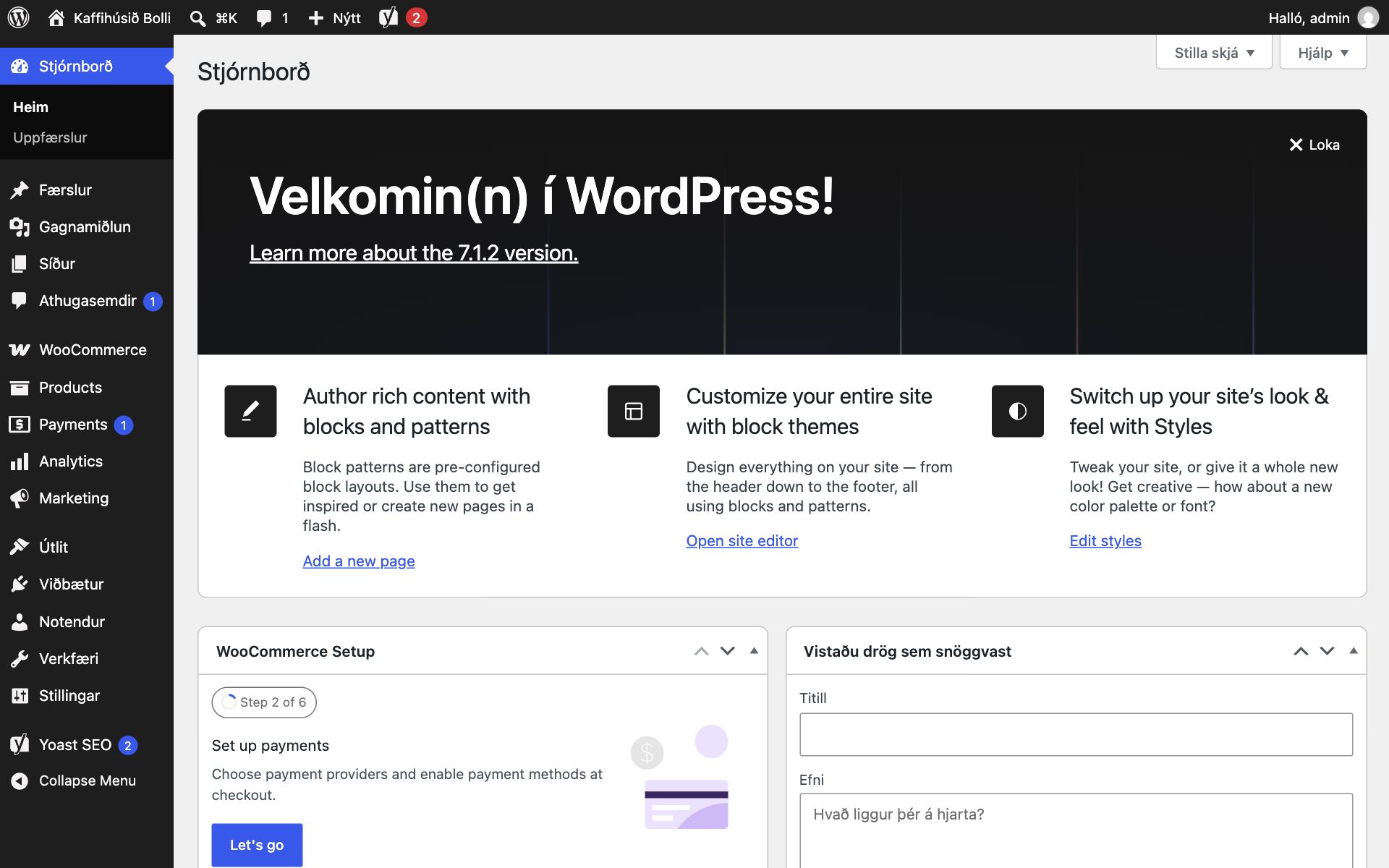The width and height of the screenshot is (1389, 868).
Task: Click the Nýtt new content item
Action: [x=334, y=18]
